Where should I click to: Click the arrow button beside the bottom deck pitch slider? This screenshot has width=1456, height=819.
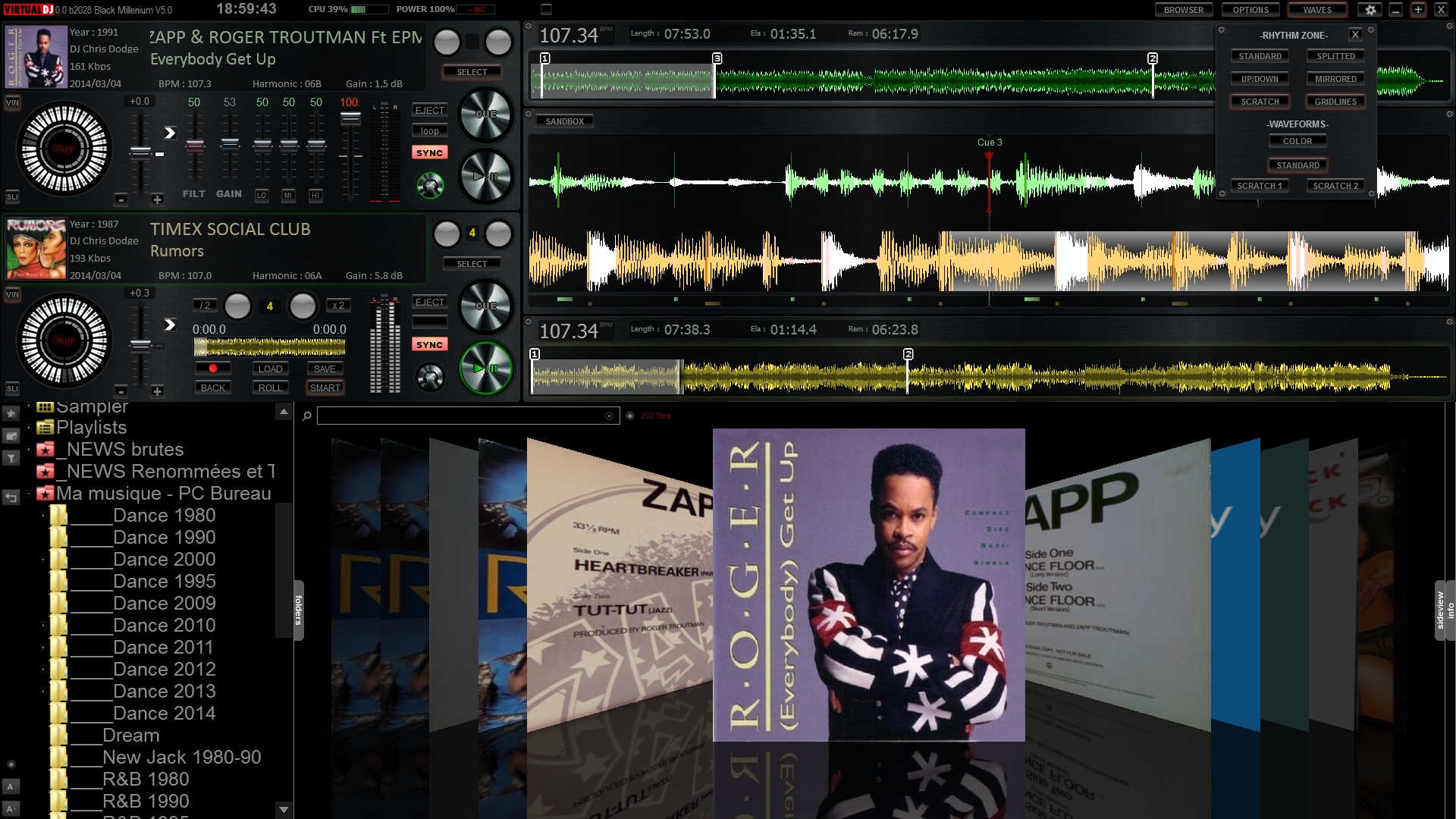pyautogui.click(x=170, y=325)
